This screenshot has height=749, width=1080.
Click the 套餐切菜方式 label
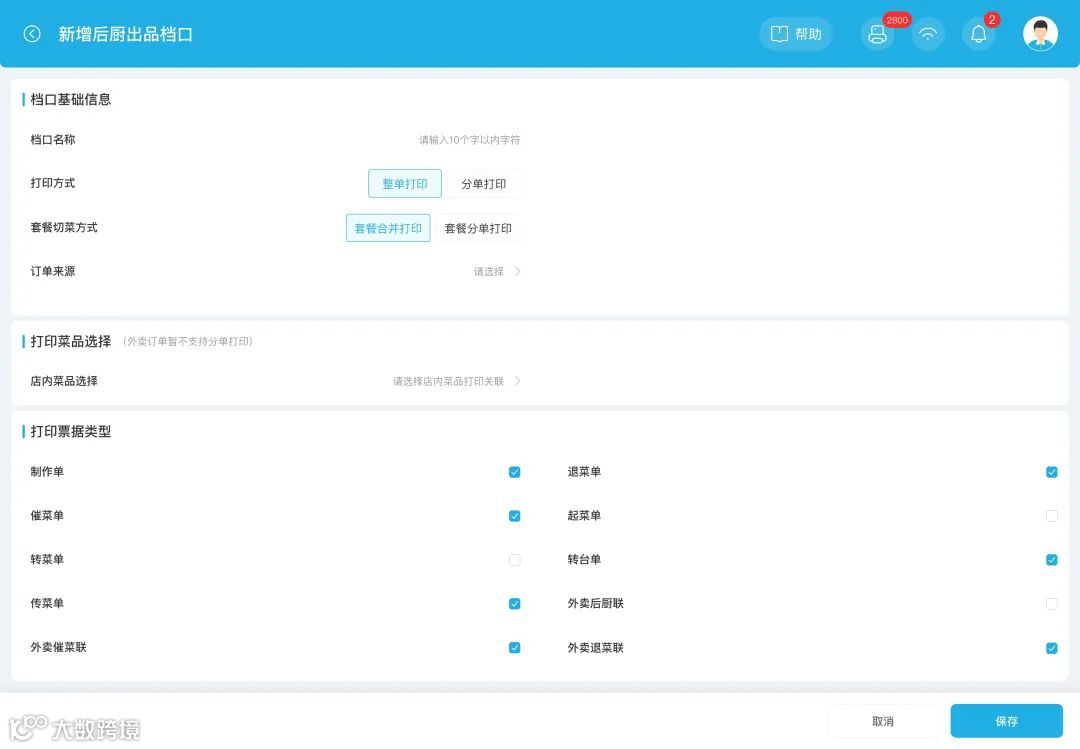pos(64,227)
